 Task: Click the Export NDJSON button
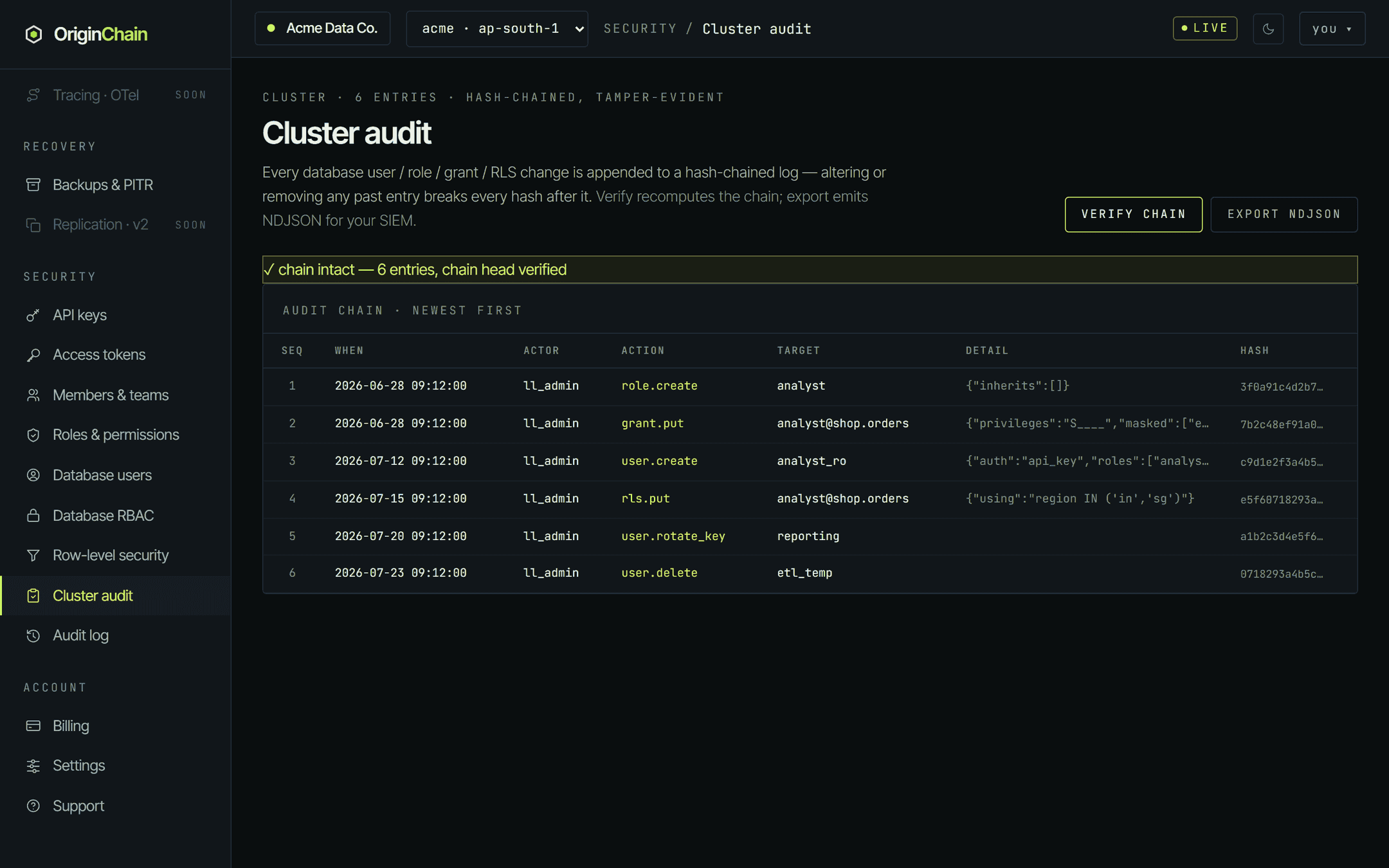click(1284, 214)
